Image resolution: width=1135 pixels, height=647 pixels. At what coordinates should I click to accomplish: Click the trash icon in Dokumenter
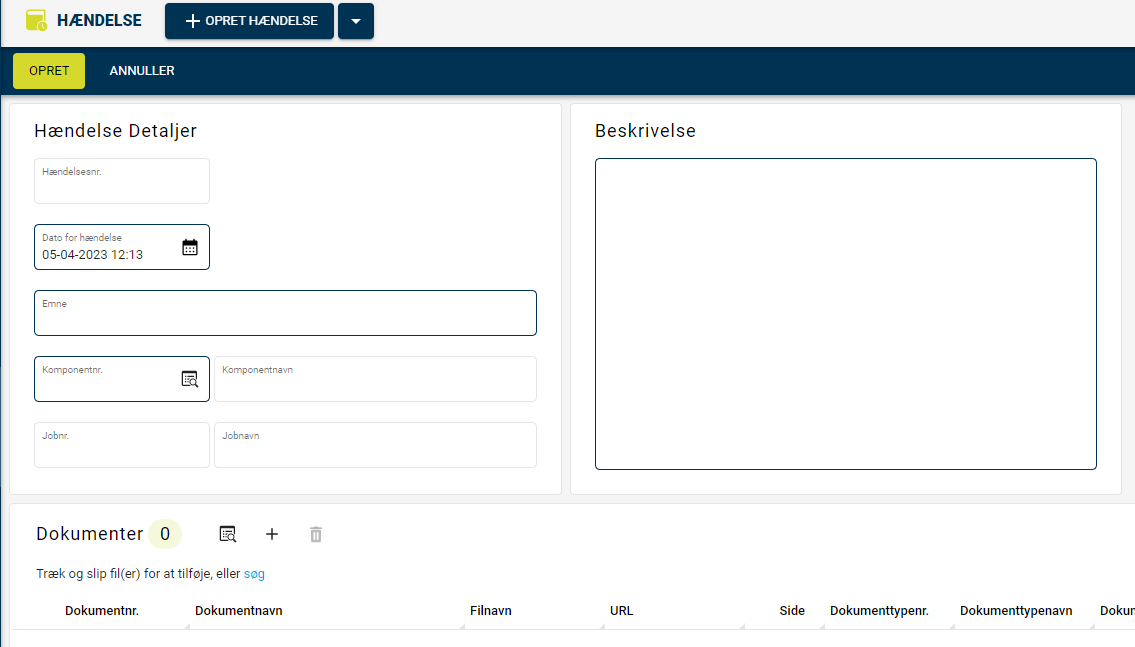point(316,534)
